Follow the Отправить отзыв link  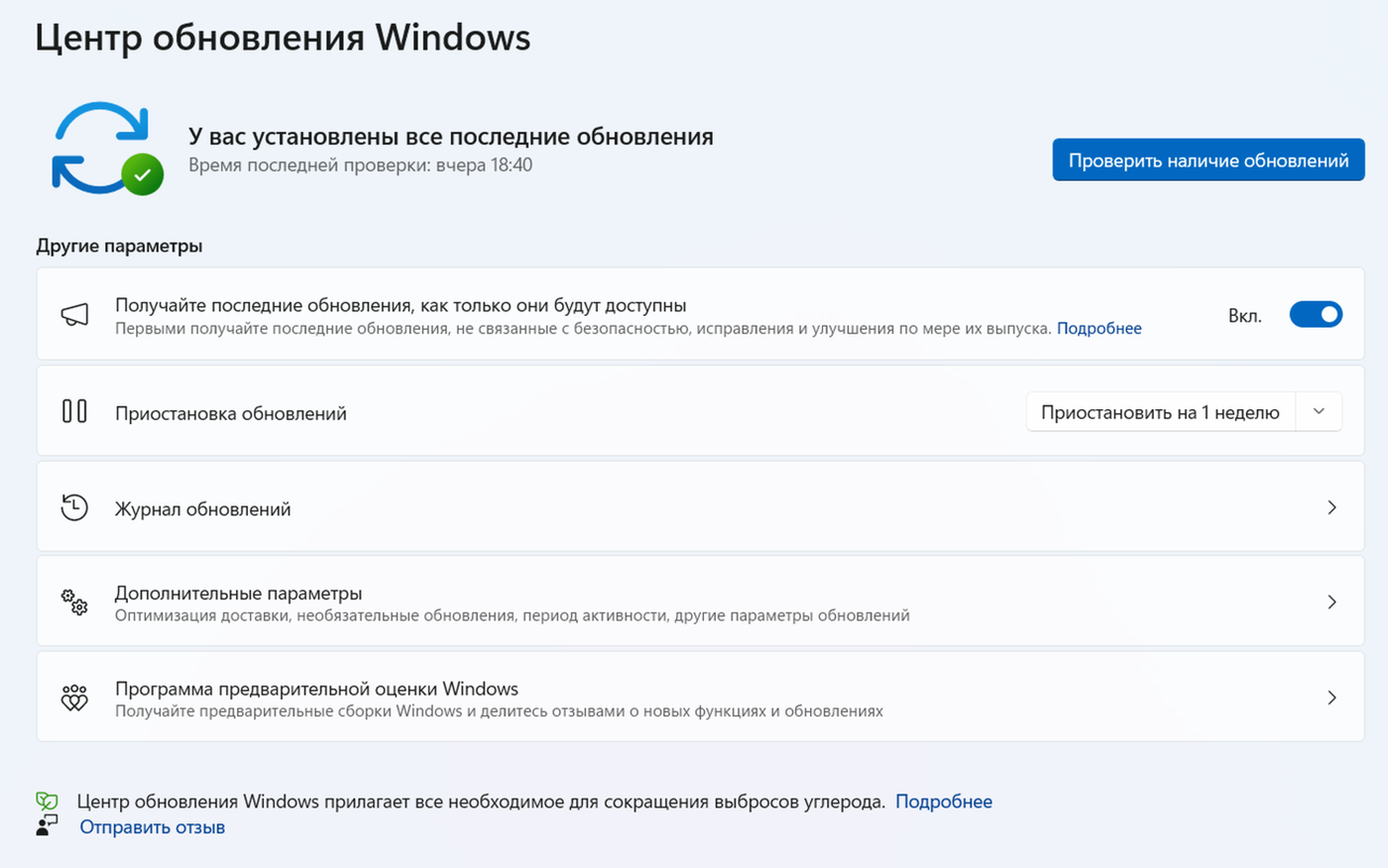[x=153, y=827]
